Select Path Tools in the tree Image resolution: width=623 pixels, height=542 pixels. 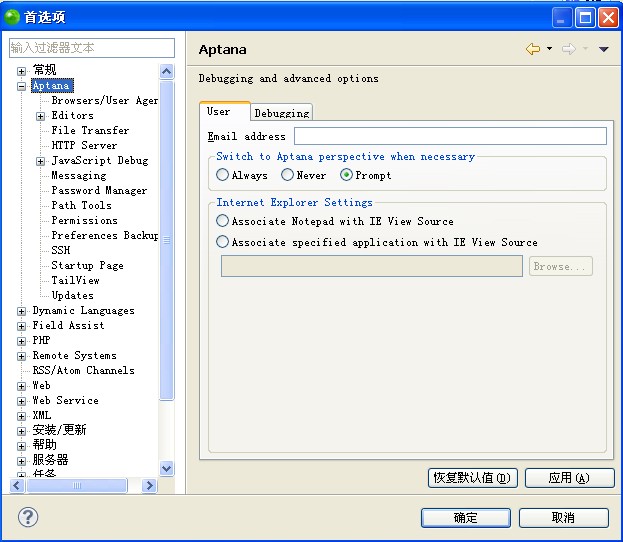(x=81, y=205)
